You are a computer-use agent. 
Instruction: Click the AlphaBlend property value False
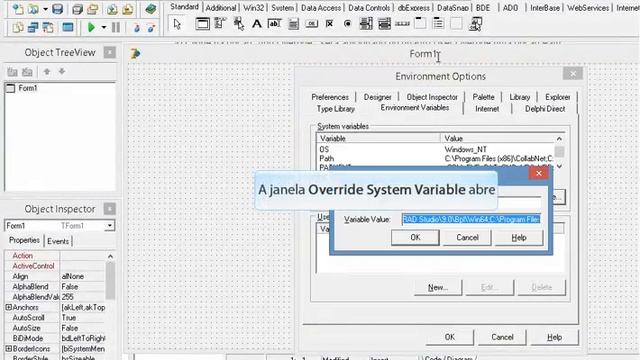point(70,287)
